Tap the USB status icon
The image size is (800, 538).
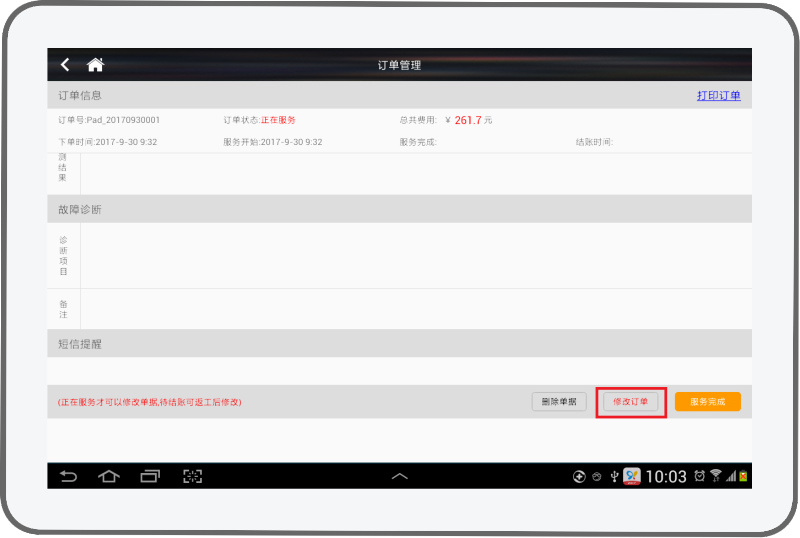pyautogui.click(x=615, y=476)
